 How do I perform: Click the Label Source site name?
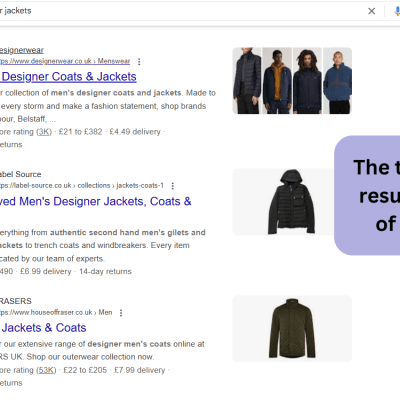pyautogui.click(x=20, y=174)
